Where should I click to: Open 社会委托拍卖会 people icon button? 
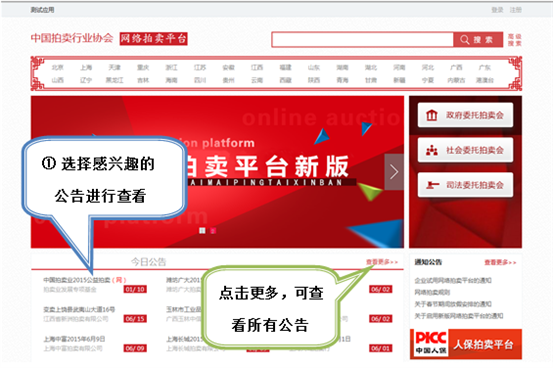(465, 150)
